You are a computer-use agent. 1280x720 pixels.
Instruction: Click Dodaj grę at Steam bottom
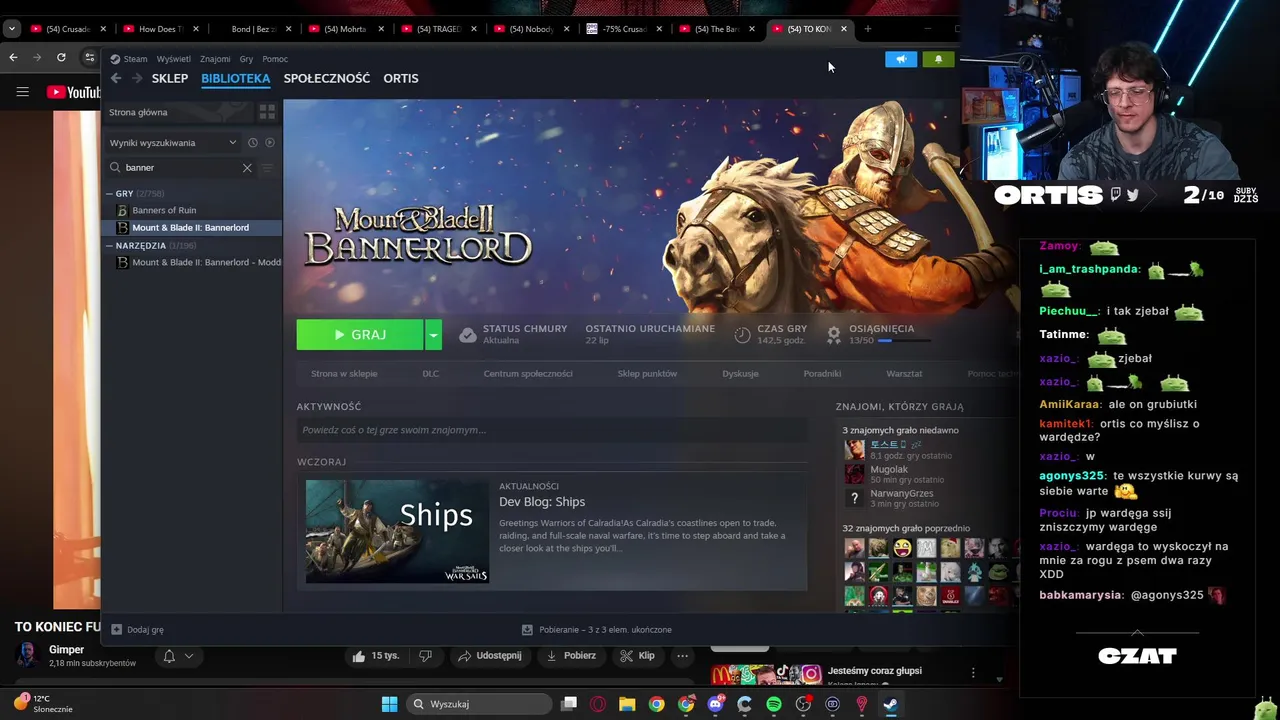click(x=138, y=630)
